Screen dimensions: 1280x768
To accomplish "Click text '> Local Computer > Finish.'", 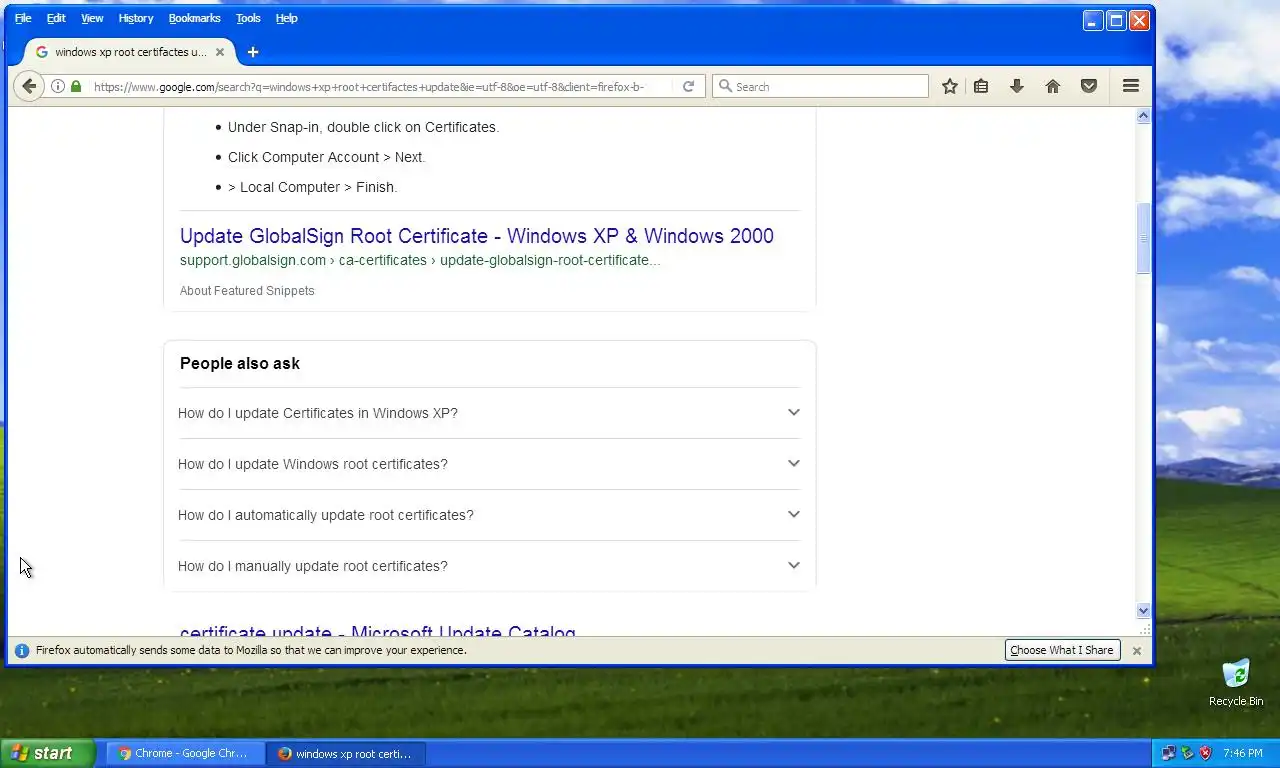I will 313,187.
